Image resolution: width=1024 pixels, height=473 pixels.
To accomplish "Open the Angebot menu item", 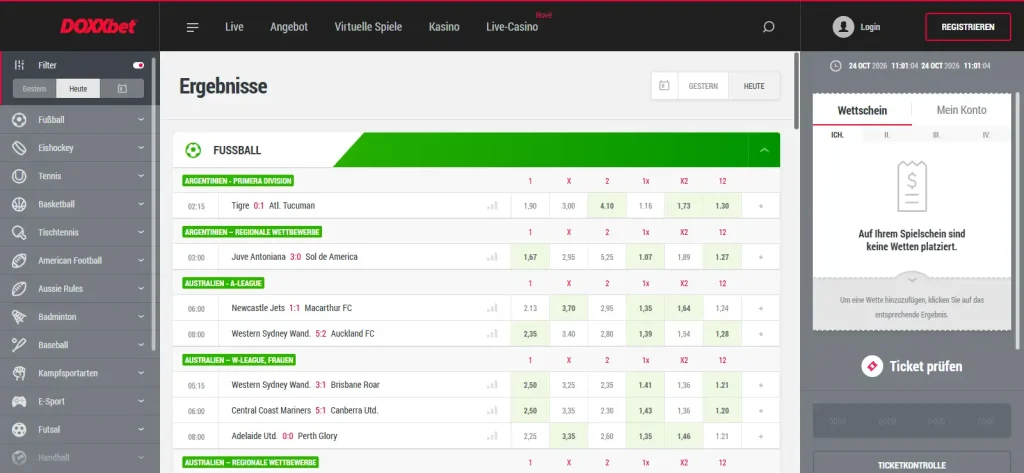I will (x=289, y=27).
